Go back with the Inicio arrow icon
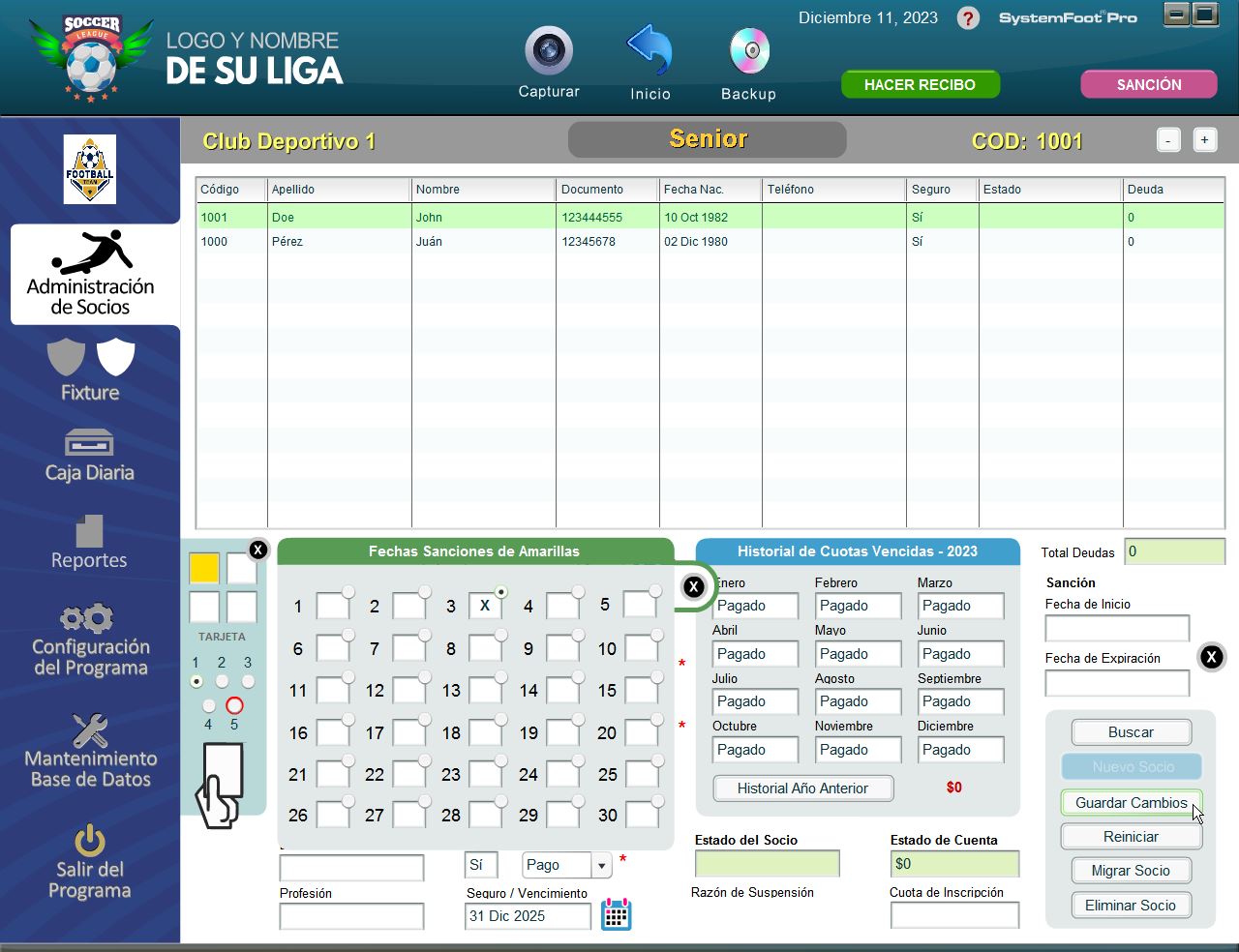The width and height of the screenshot is (1239, 952). tap(650, 50)
